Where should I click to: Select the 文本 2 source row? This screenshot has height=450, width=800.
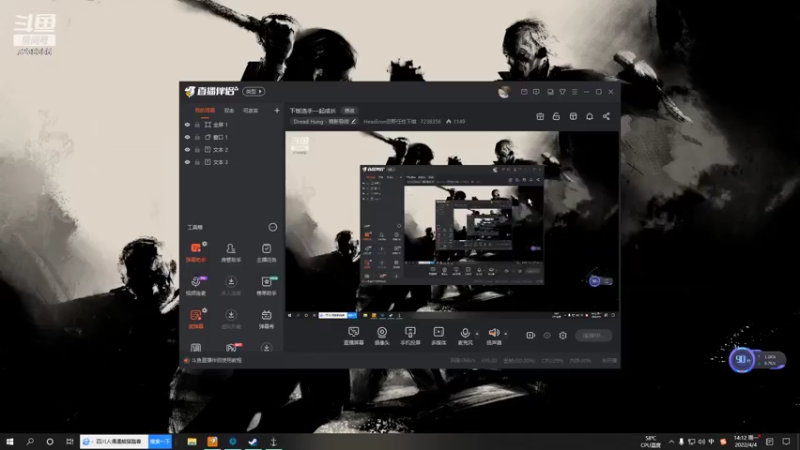pos(232,149)
